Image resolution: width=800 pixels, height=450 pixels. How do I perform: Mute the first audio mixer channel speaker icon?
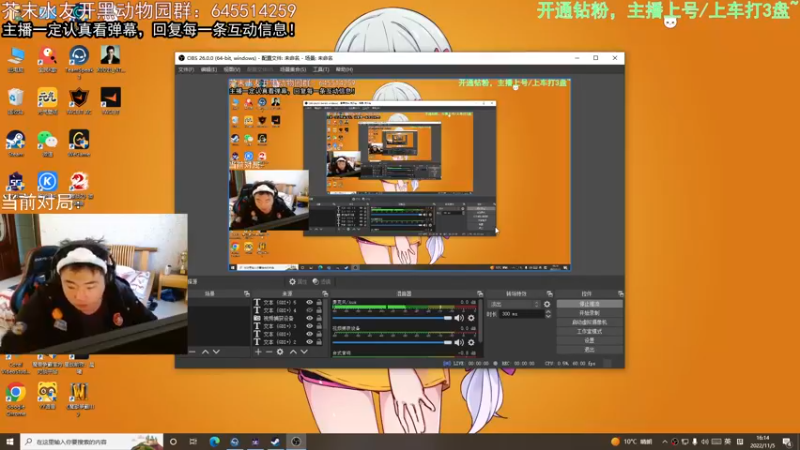459,318
